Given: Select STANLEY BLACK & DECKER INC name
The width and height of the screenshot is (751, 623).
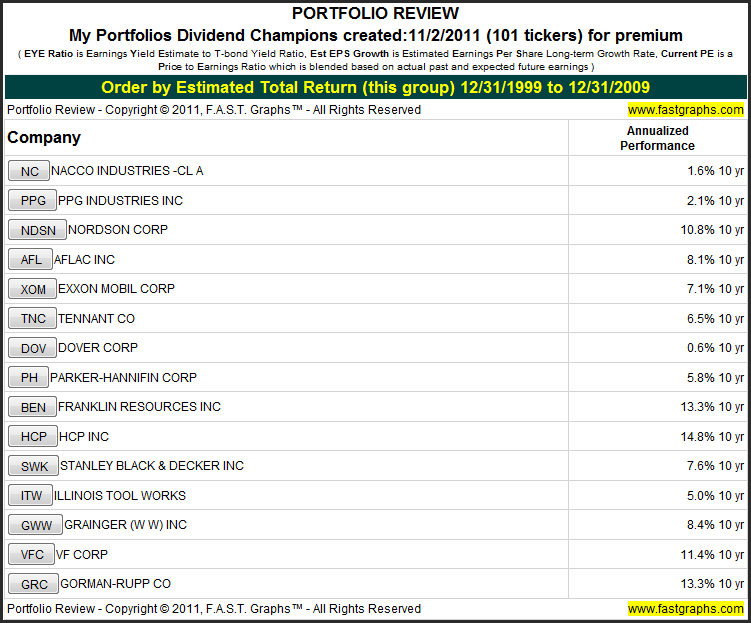Looking at the screenshot, I should pos(152,466).
